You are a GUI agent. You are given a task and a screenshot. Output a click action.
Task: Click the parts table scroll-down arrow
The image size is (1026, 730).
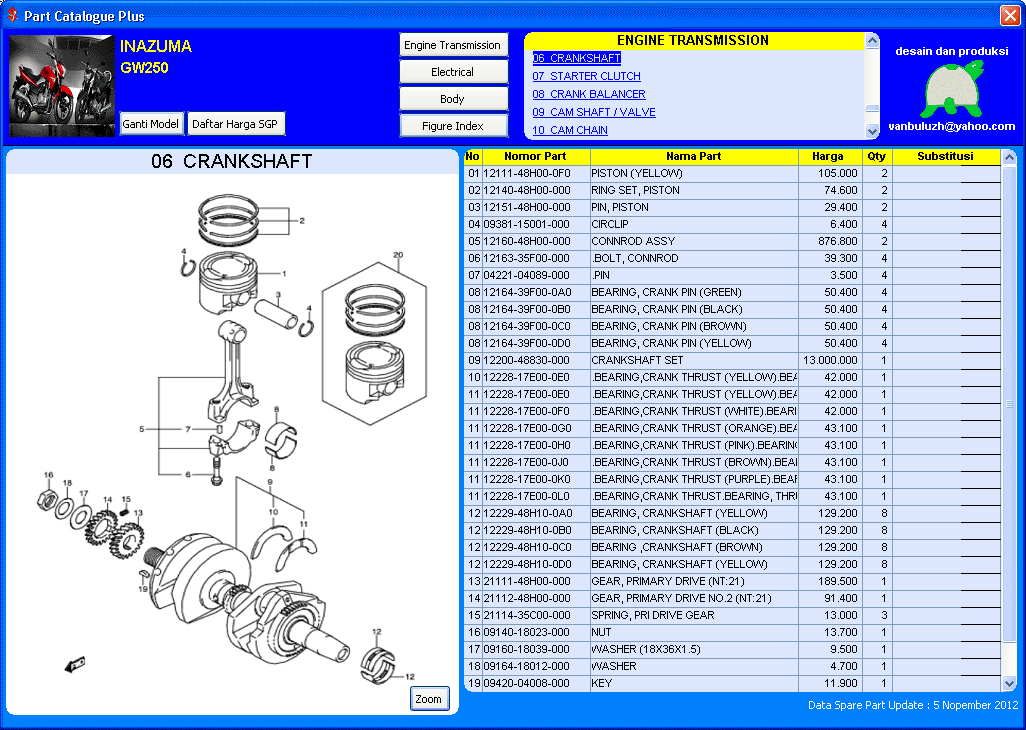click(1009, 684)
